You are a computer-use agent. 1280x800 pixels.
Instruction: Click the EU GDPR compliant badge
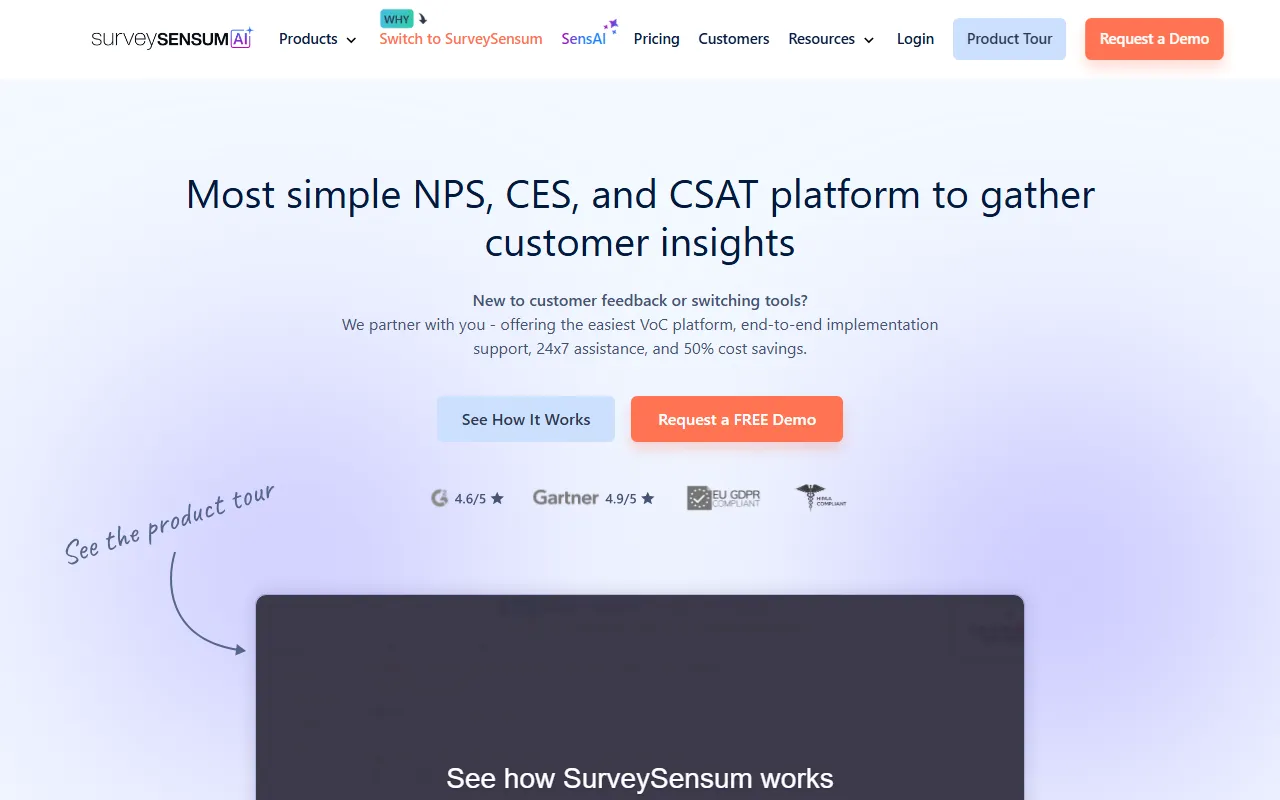[x=723, y=498]
